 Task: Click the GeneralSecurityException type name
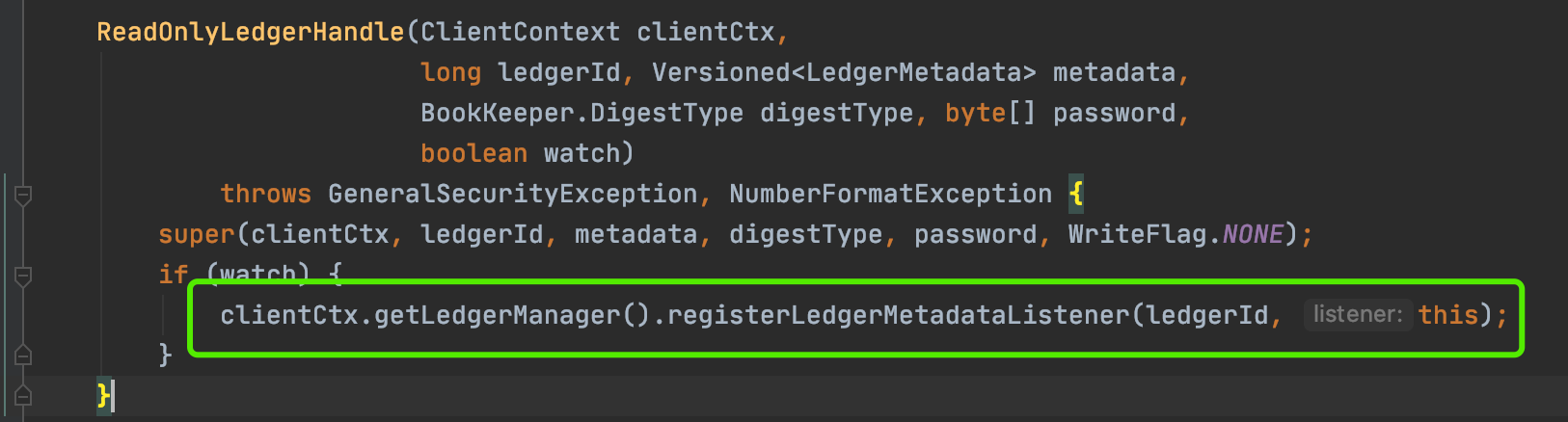pos(513,194)
